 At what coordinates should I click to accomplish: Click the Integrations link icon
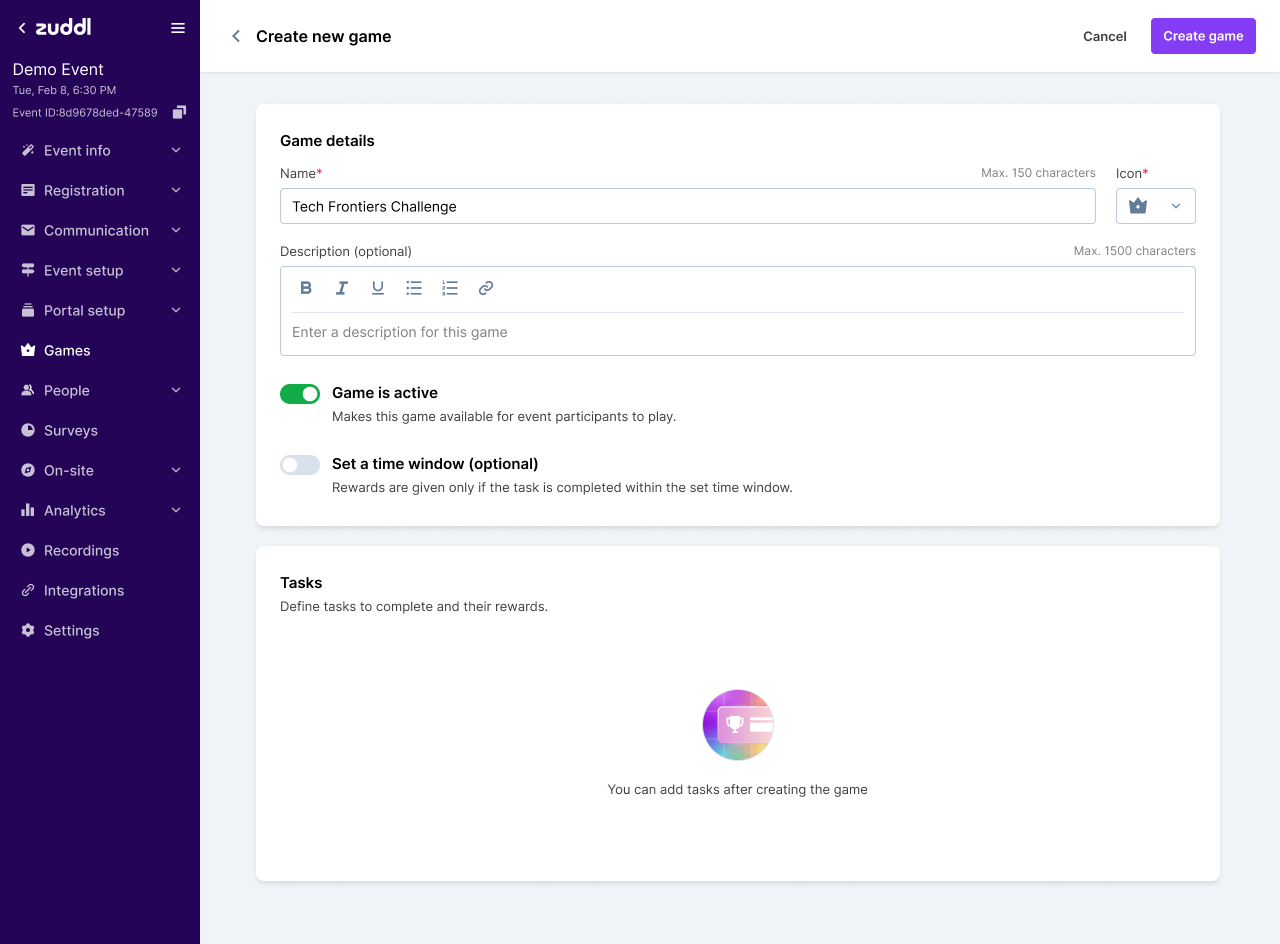pyautogui.click(x=28, y=590)
